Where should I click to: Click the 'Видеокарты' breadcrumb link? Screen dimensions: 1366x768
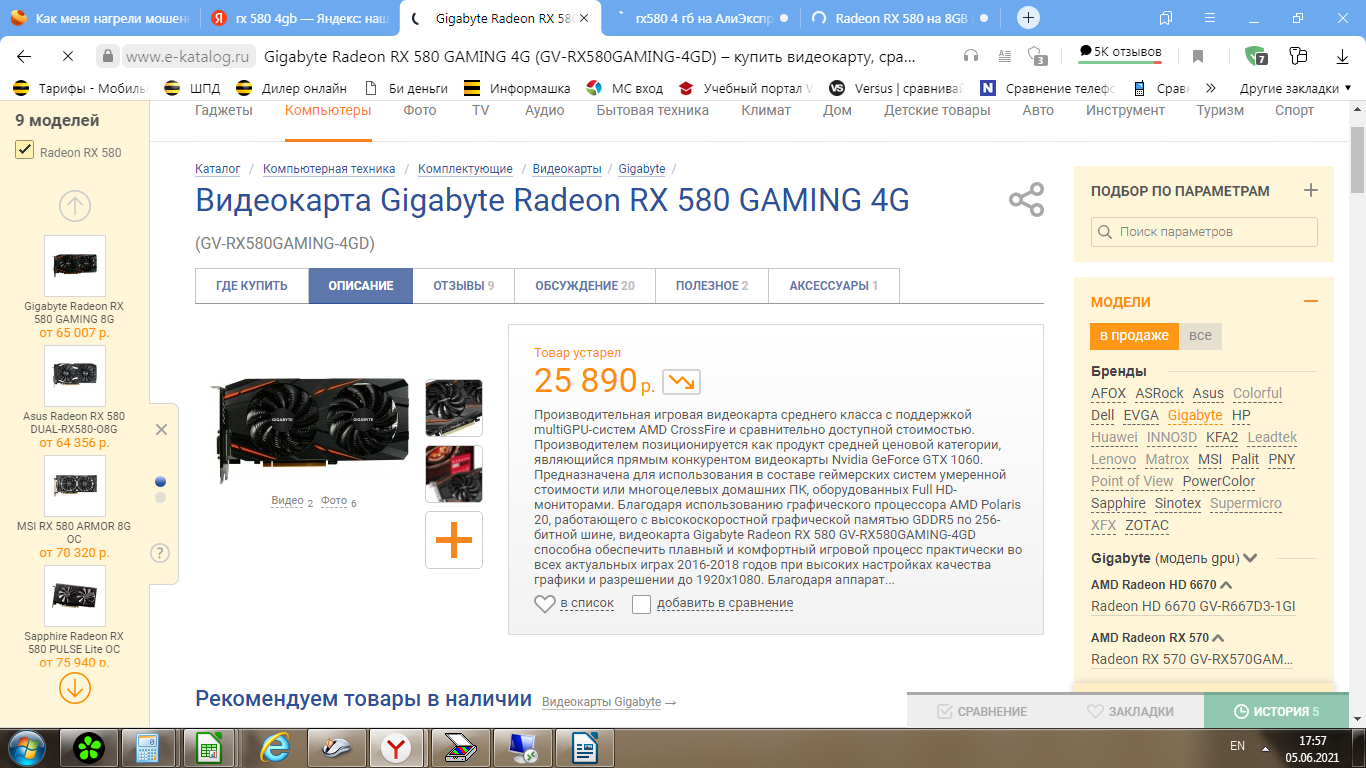pos(567,169)
